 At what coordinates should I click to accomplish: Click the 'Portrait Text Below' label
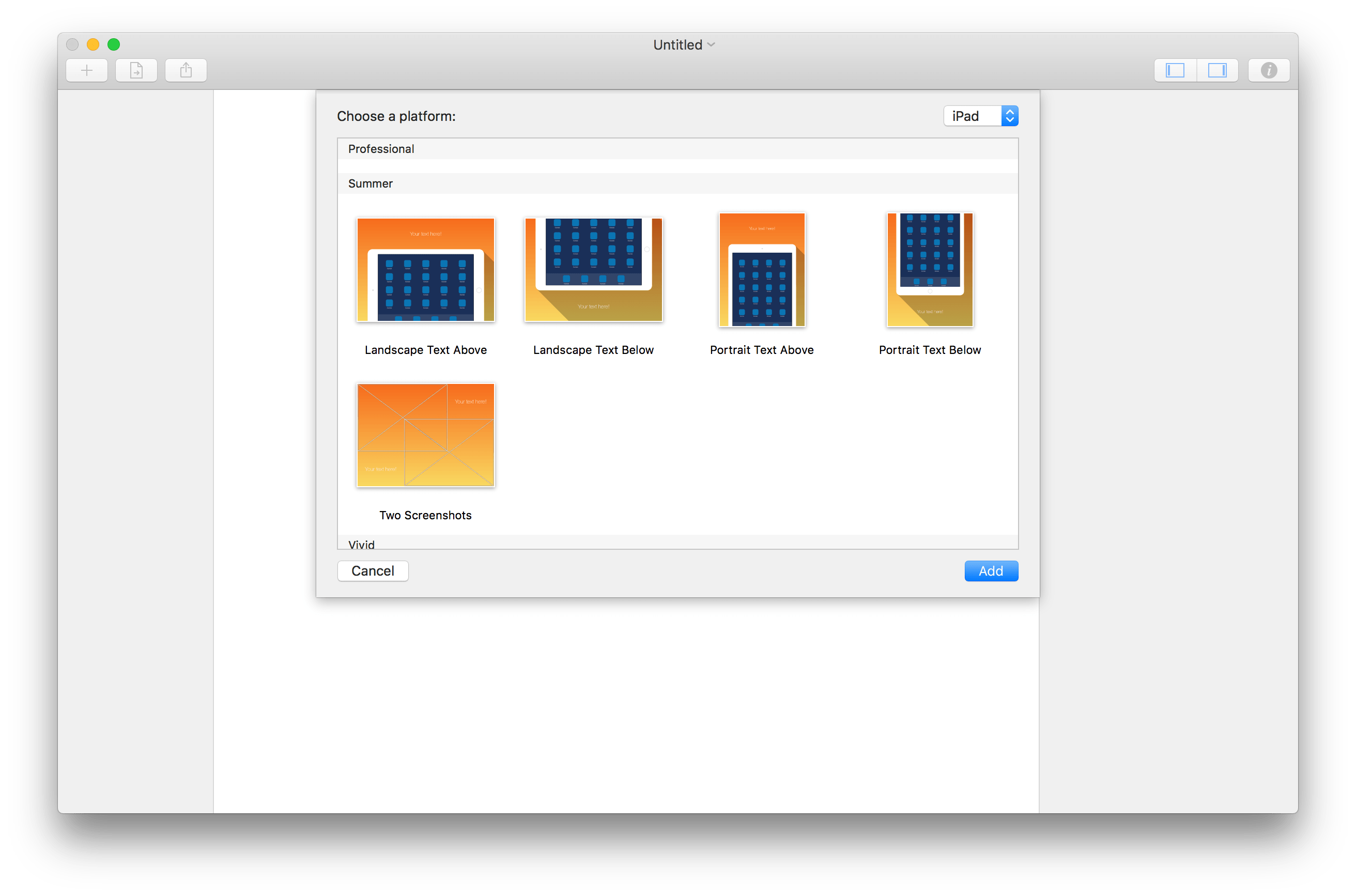click(x=930, y=350)
